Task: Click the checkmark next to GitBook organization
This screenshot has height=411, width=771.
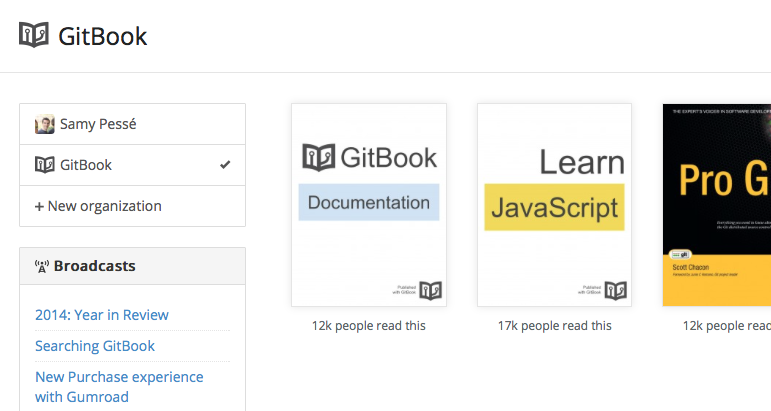Action: pyautogui.click(x=225, y=165)
